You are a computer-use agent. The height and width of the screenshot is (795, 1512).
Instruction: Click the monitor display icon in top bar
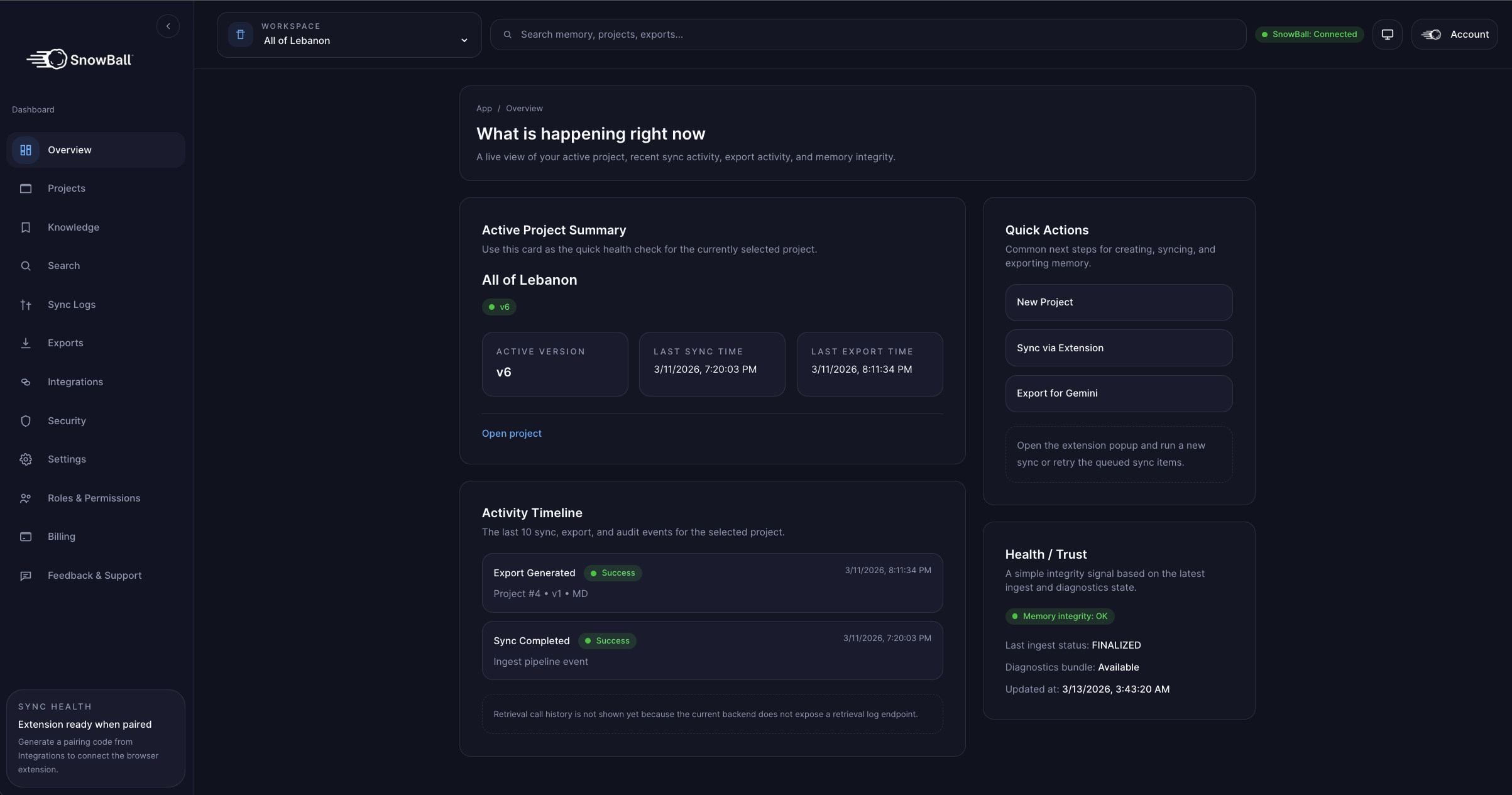coord(1388,35)
